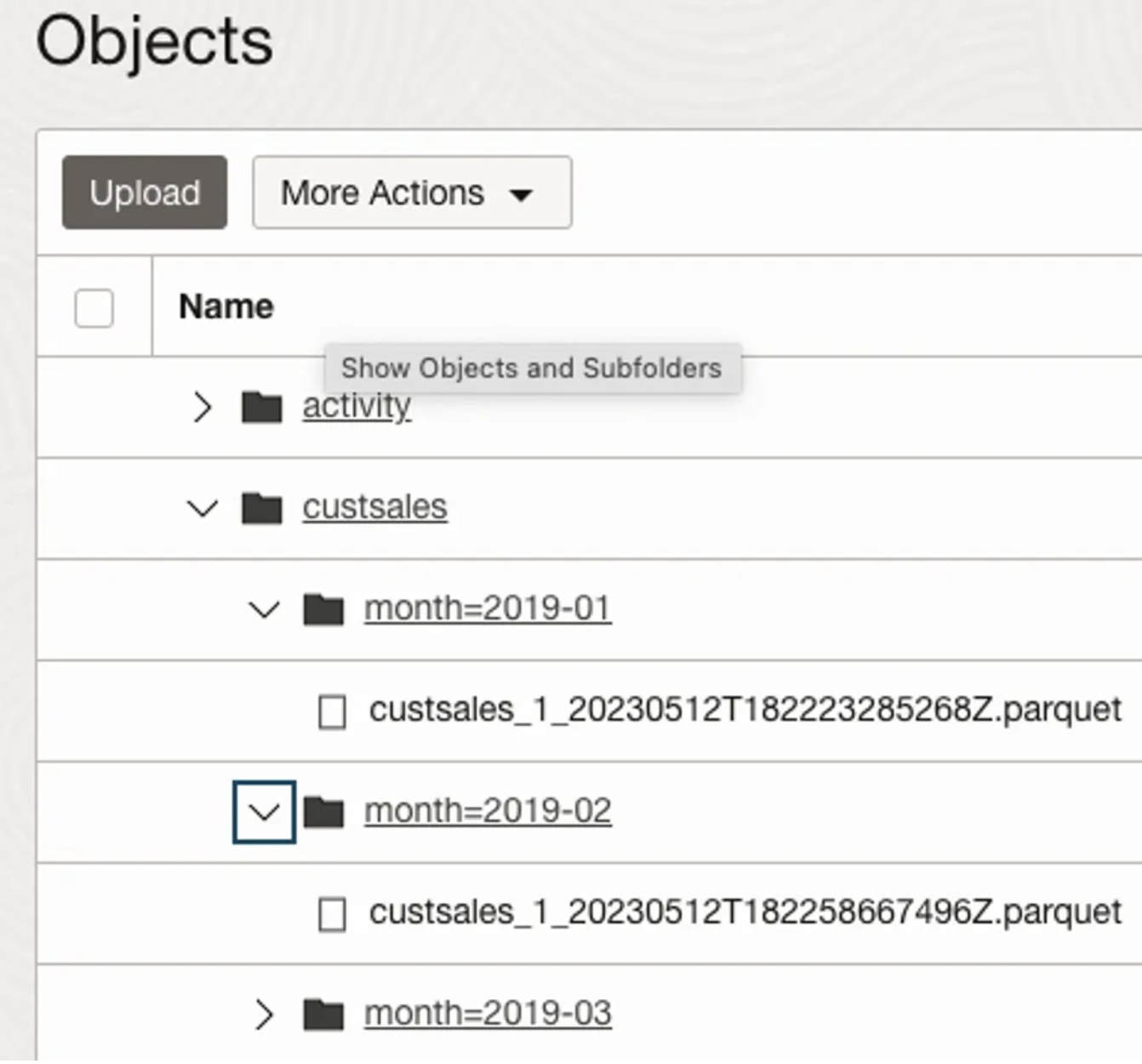Expand the activity folder
The image size is (1142, 1064).
tap(204, 407)
